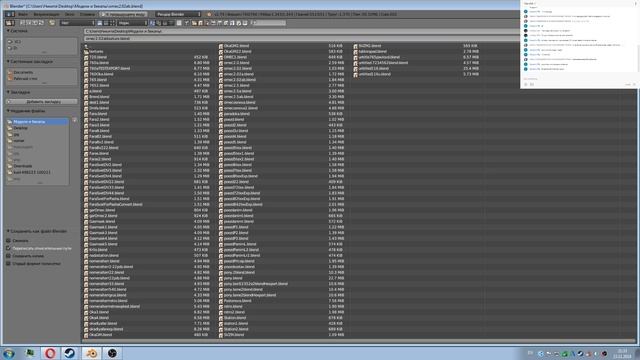
Task: Switch to thumbnail display mode
Action: tap(112, 23)
